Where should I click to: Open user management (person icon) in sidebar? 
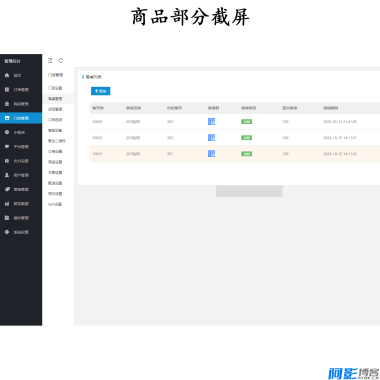click(x=21, y=175)
